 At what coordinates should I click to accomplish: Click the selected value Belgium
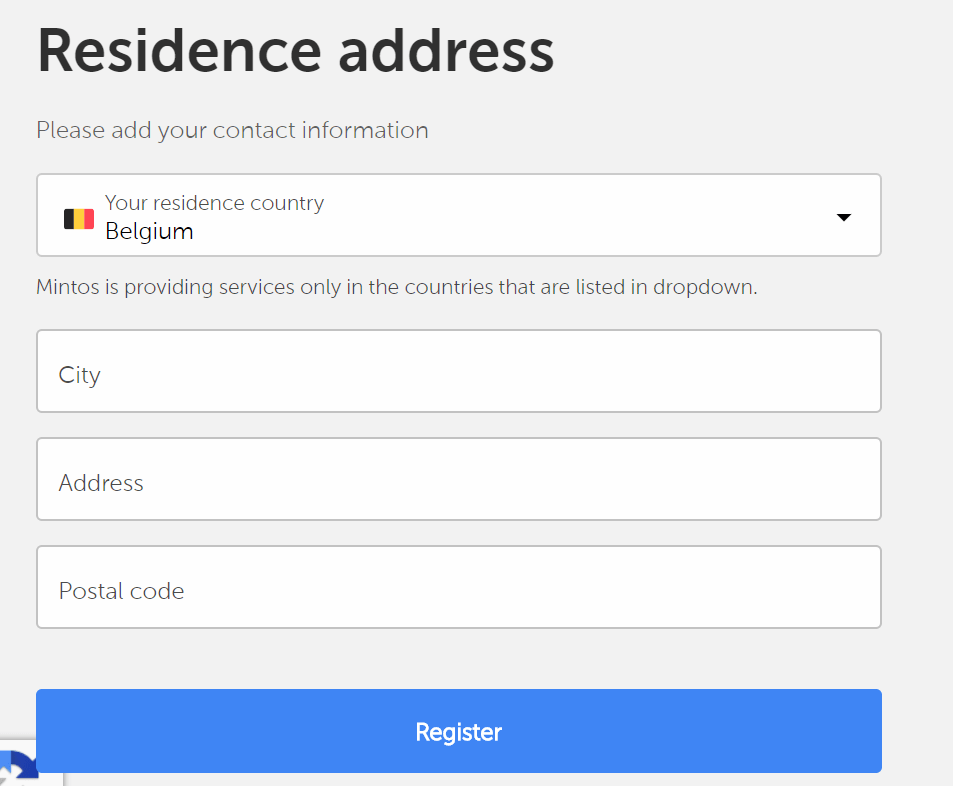click(x=149, y=232)
